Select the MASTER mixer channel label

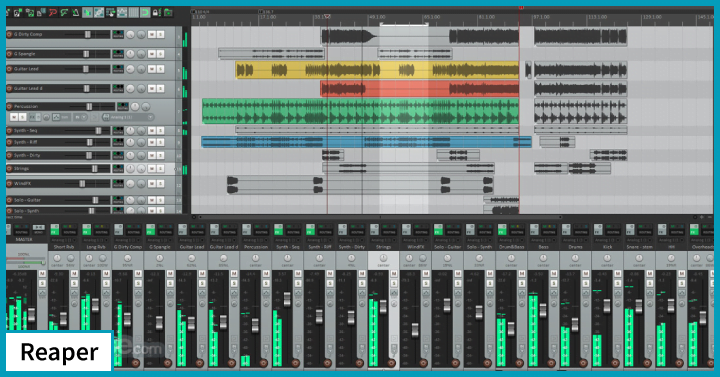24,240
